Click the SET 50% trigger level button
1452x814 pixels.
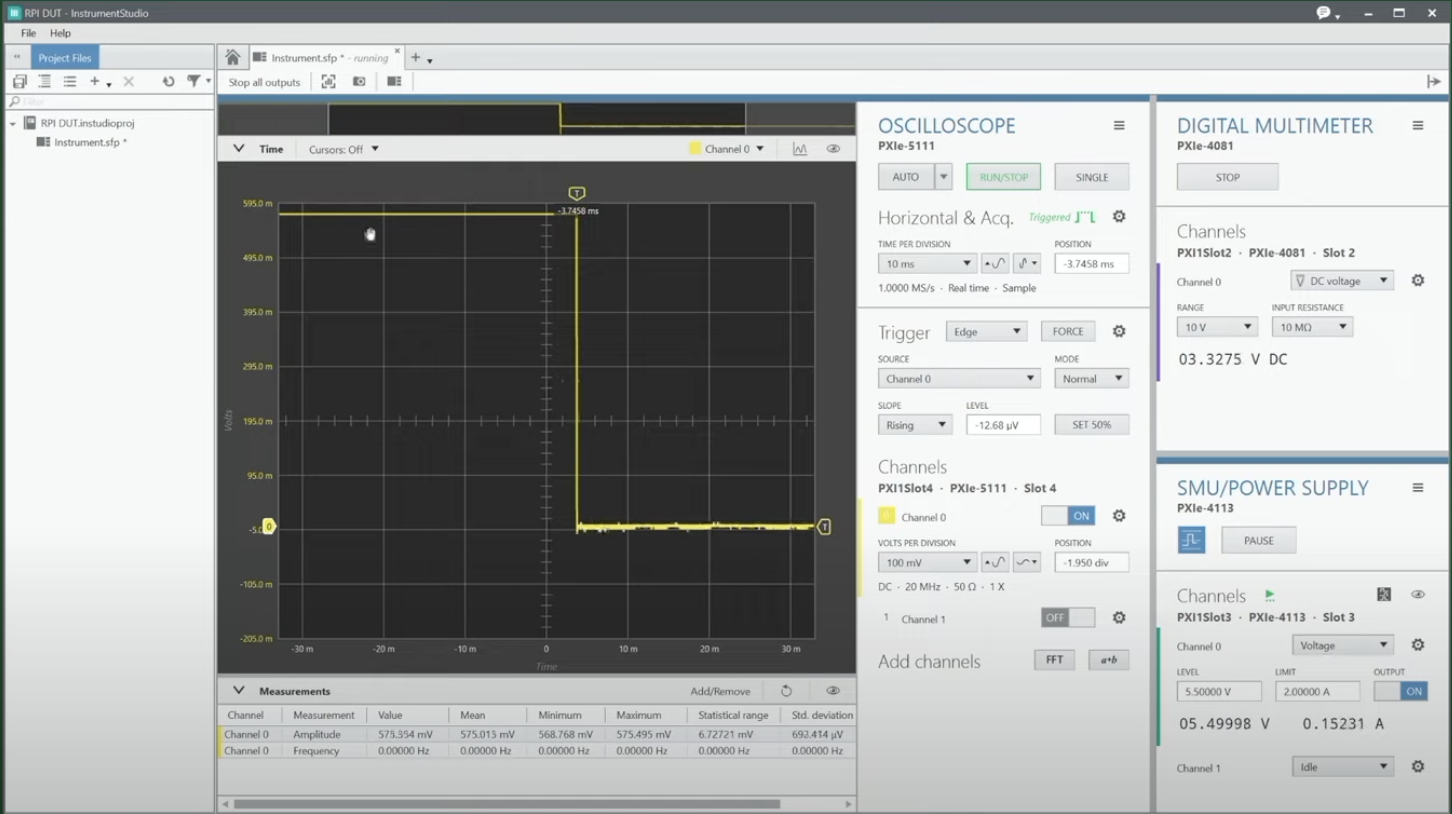1091,425
